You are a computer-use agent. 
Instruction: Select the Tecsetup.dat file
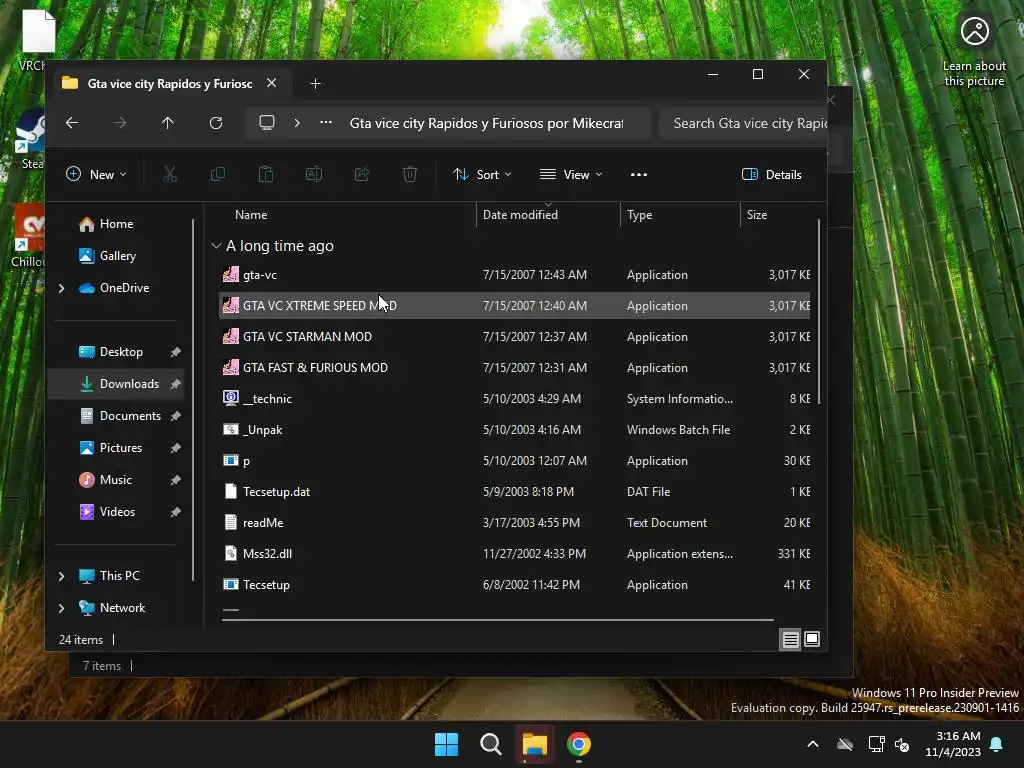tap(515, 492)
